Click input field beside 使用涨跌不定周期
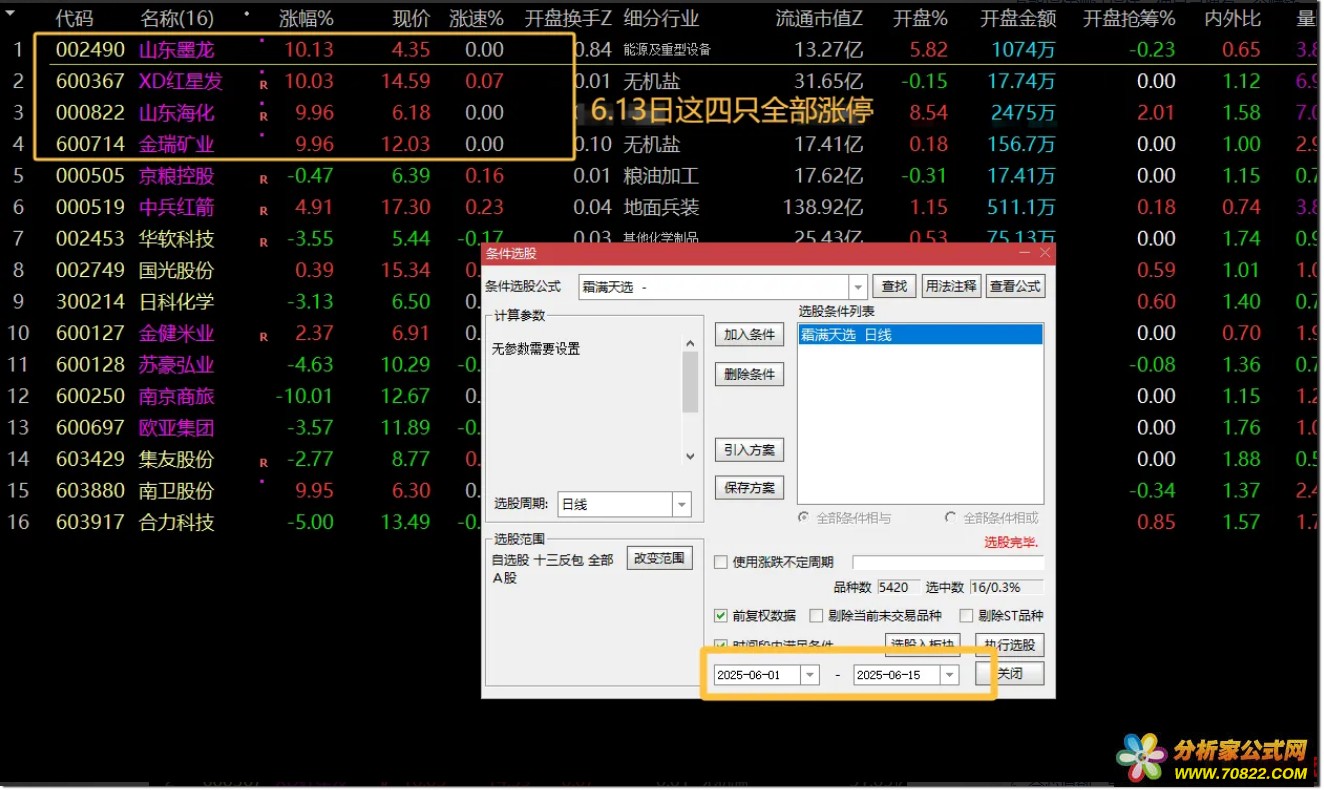 coord(947,563)
